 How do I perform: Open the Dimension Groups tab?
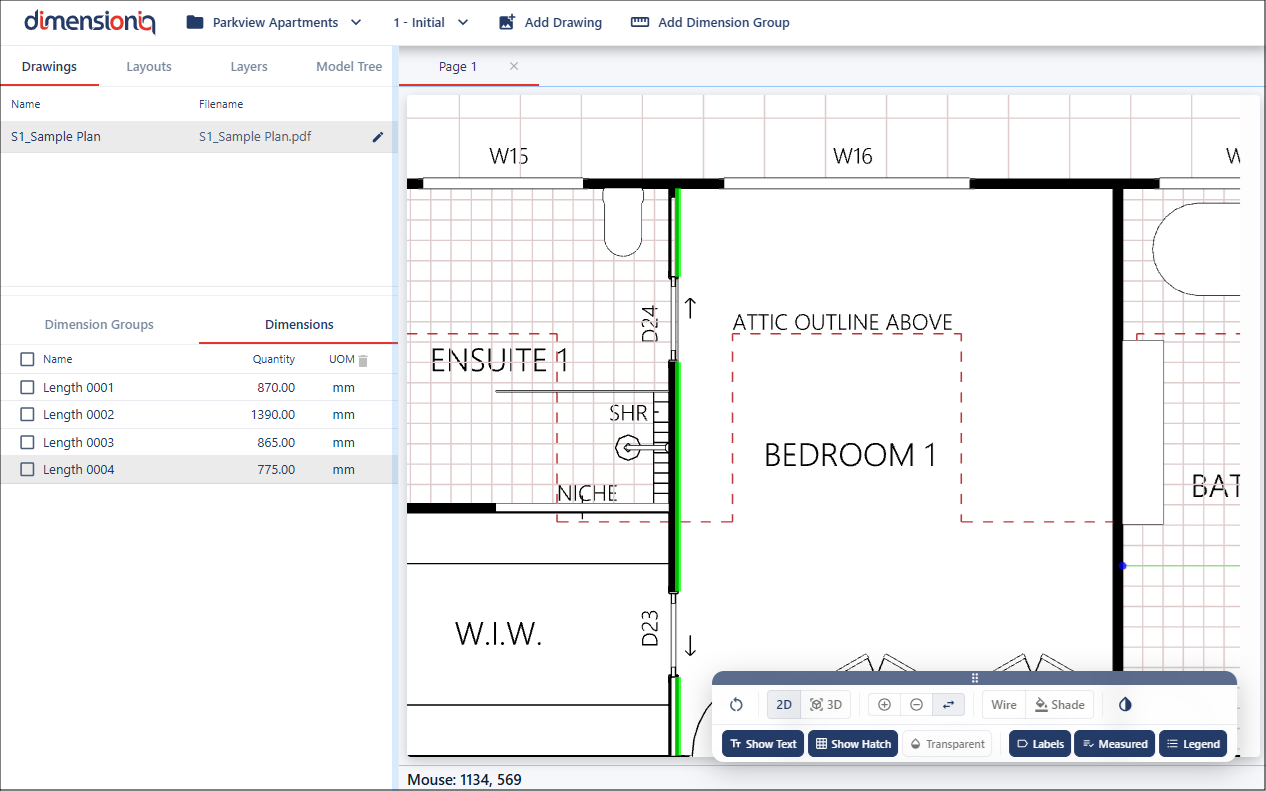coord(99,325)
